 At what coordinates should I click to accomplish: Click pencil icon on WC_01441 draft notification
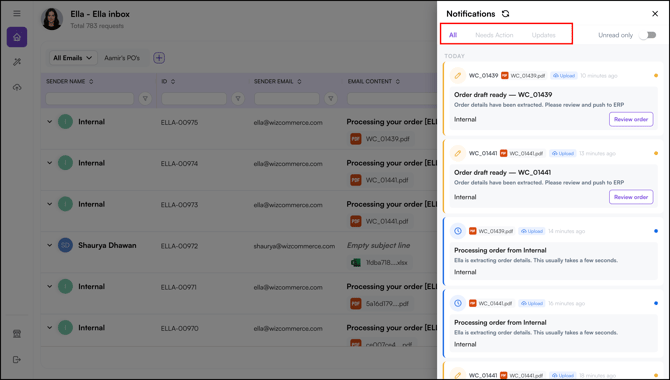[x=458, y=153]
